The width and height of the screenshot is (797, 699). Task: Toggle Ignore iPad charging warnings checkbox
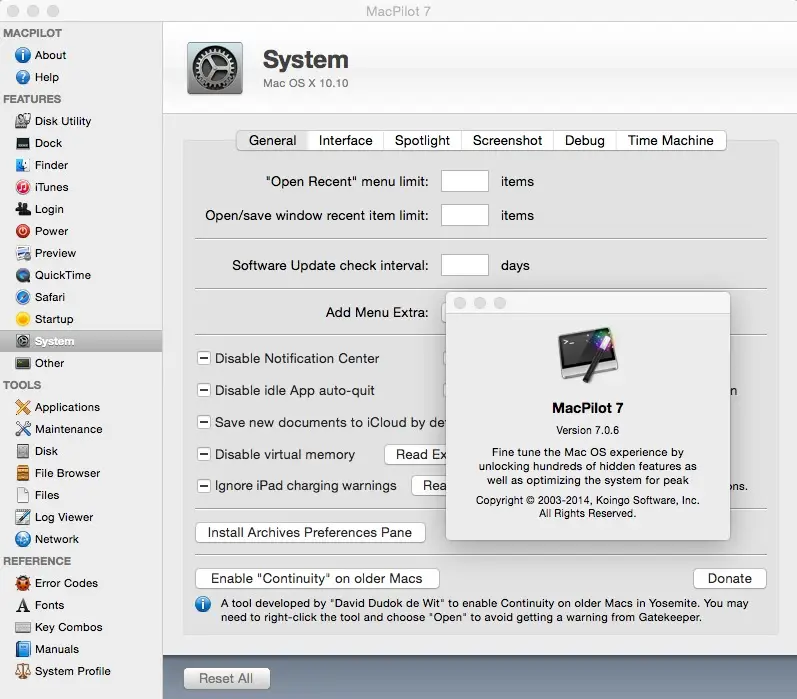pyautogui.click(x=203, y=486)
